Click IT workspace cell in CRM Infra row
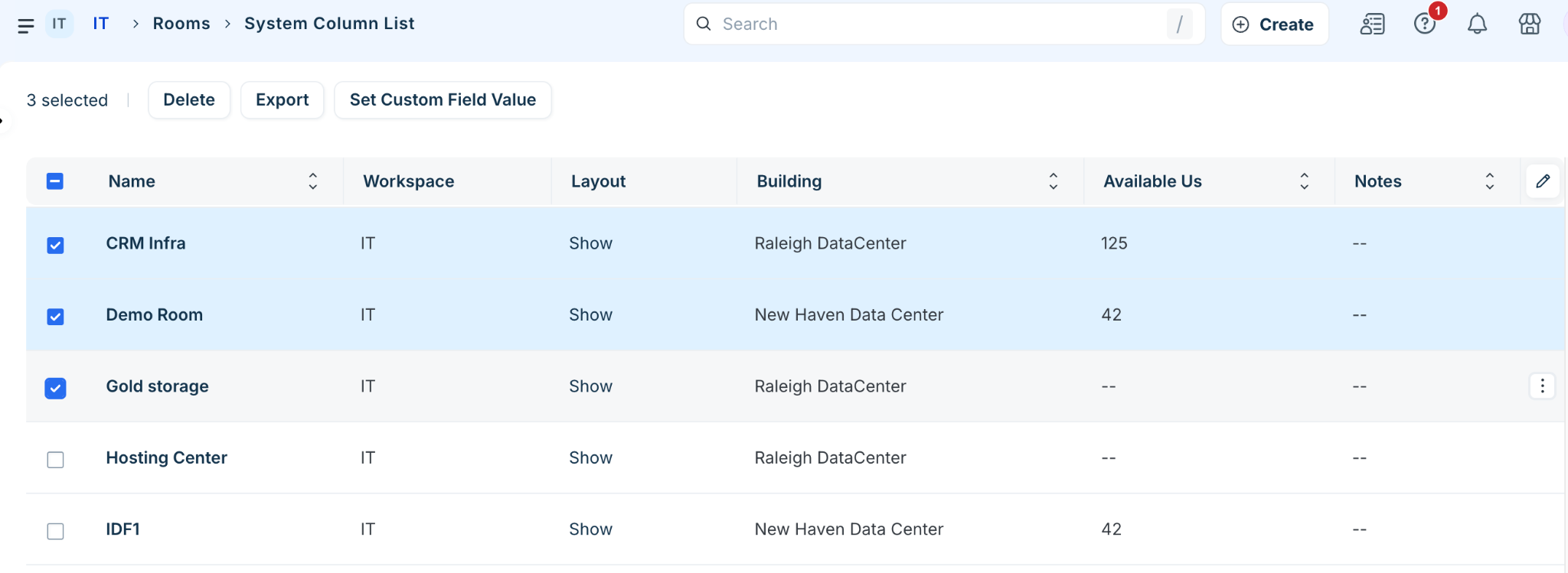 click(x=367, y=243)
